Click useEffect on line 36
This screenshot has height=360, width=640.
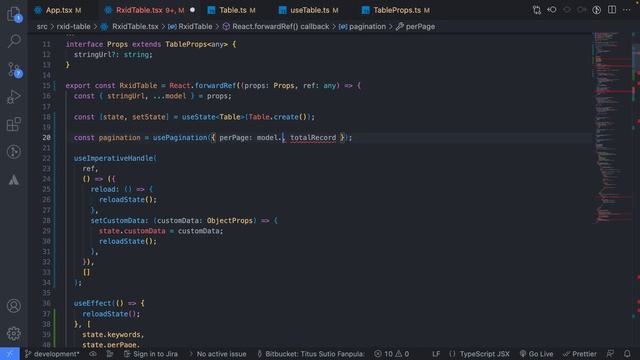pyautogui.click(x=93, y=303)
